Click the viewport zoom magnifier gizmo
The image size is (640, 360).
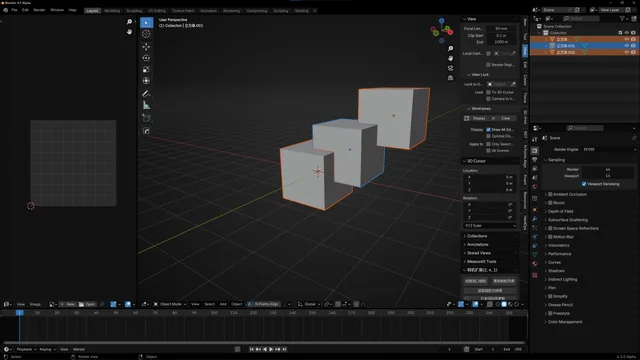(x=450, y=49)
